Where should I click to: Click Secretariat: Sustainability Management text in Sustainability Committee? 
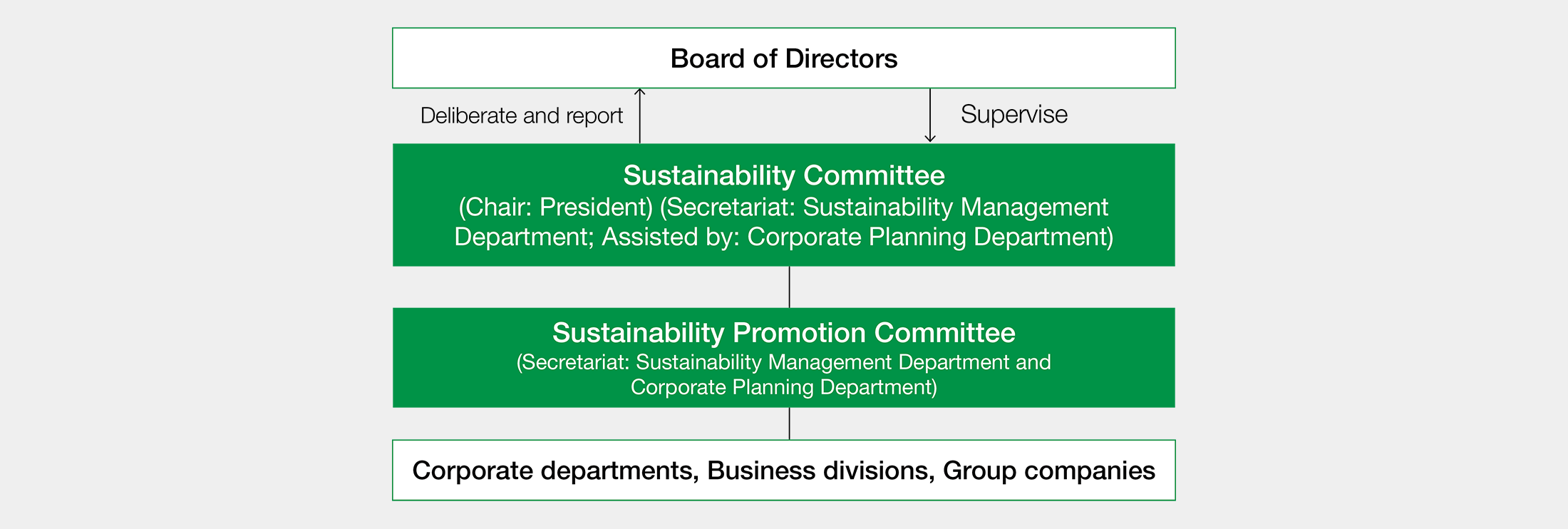[x=884, y=207]
